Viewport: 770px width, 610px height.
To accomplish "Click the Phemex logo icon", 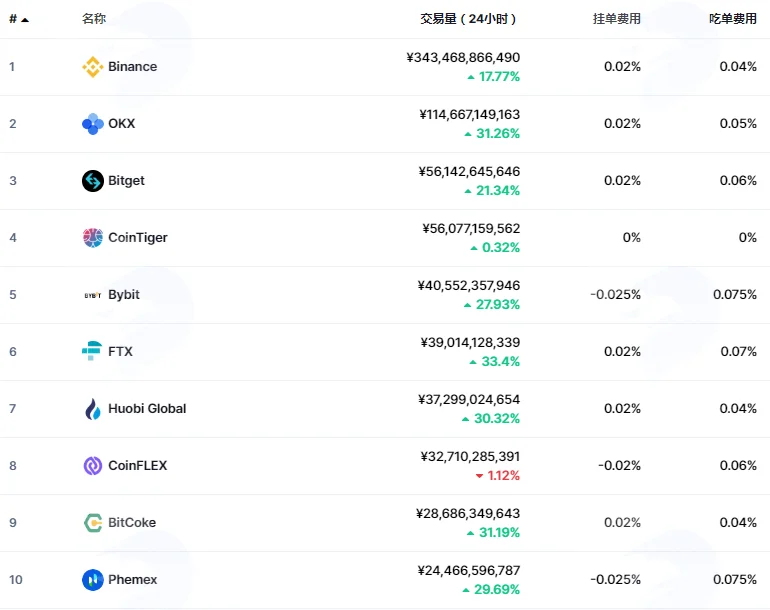I will 92,580.
